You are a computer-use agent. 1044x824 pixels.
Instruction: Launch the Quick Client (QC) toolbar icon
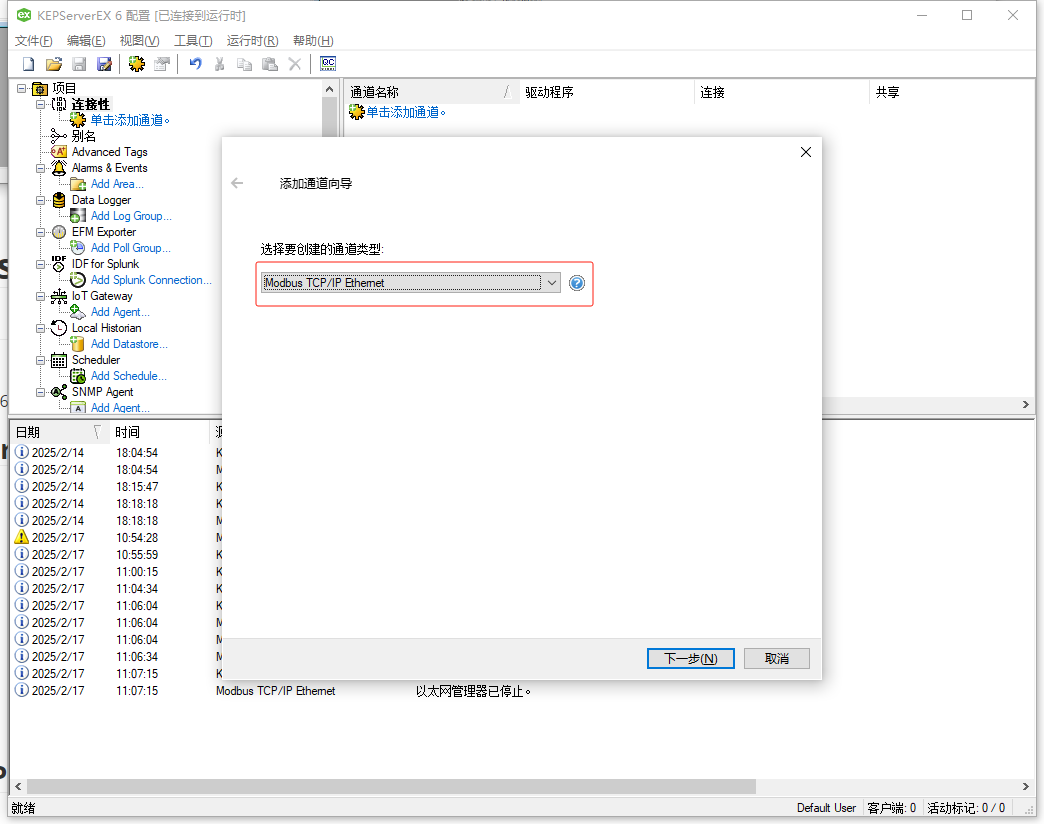click(328, 64)
